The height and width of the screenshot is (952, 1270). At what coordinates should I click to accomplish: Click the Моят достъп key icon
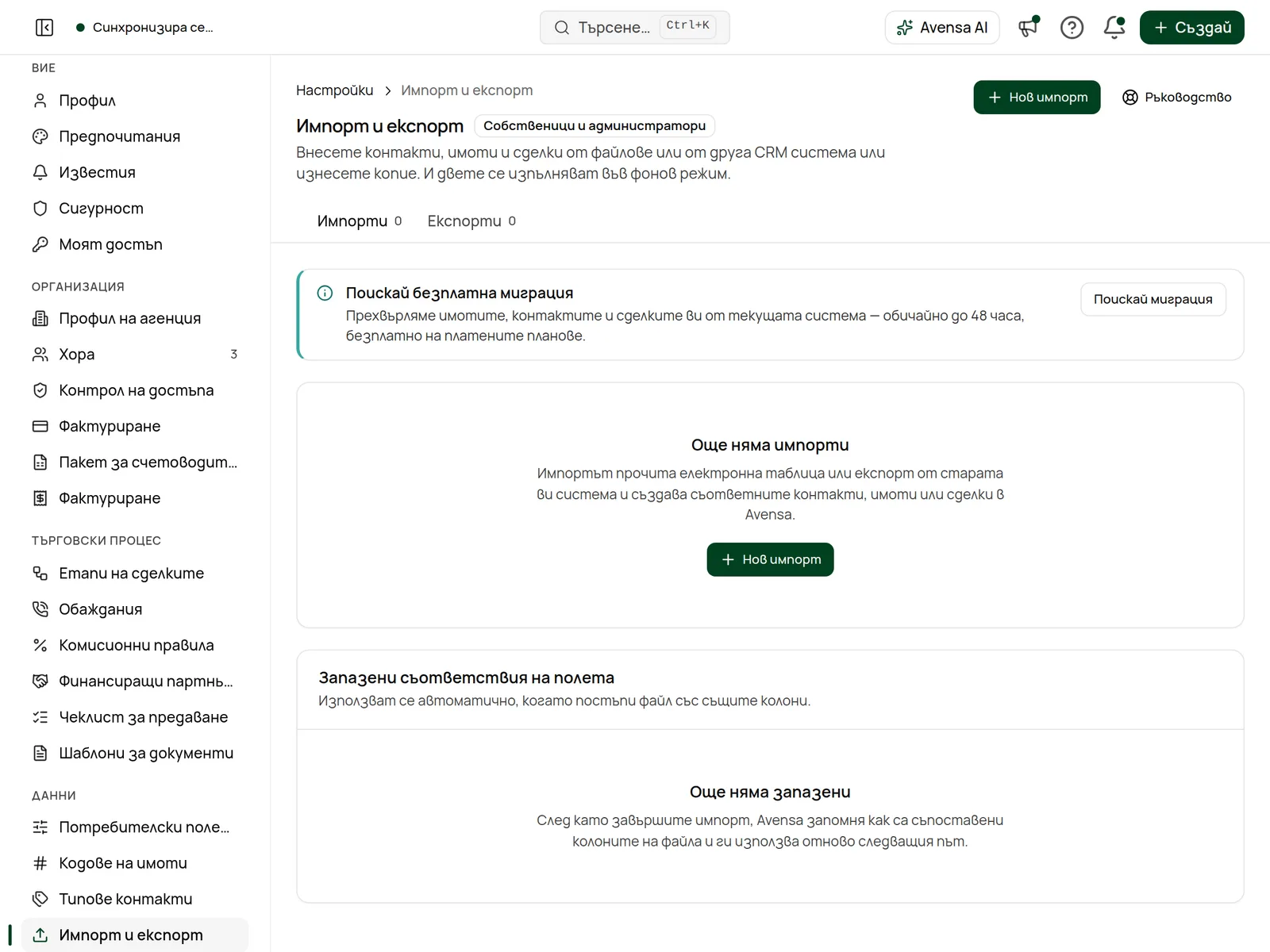[x=40, y=244]
